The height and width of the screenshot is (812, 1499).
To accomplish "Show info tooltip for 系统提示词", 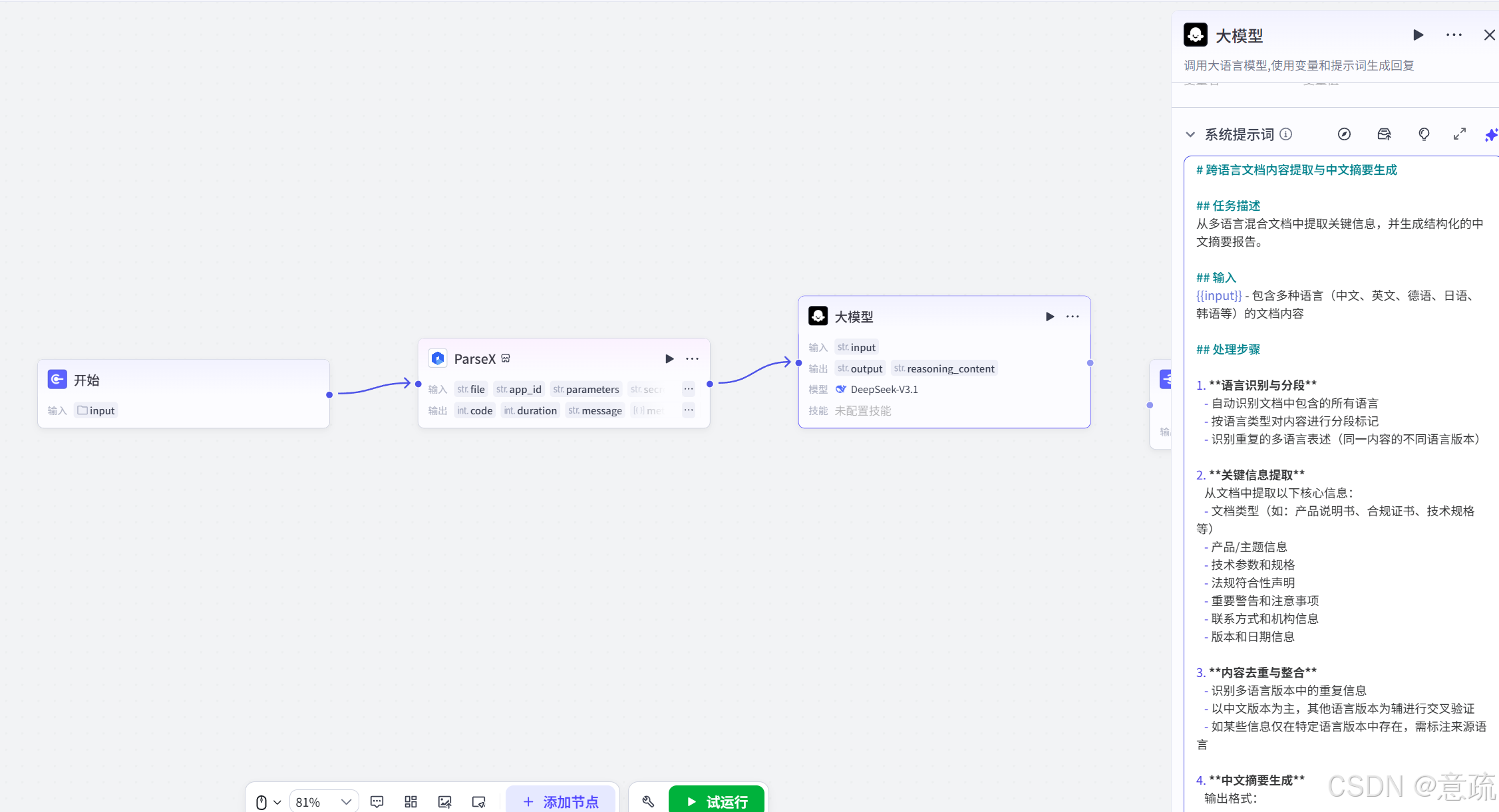I will click(1286, 134).
